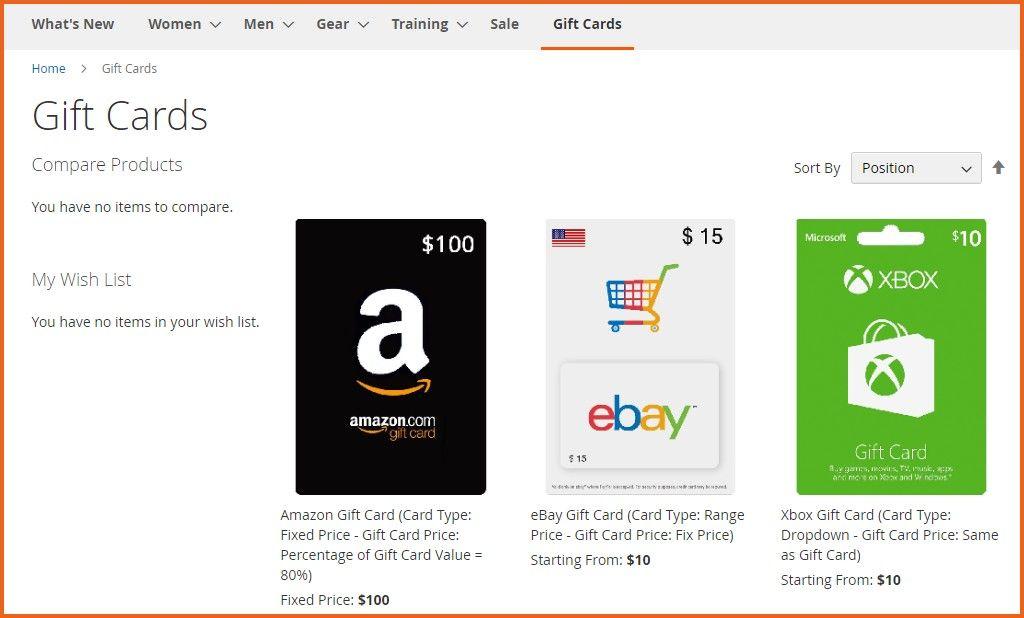Select the Gift Cards tab
The height and width of the screenshot is (618, 1024).
(x=587, y=24)
